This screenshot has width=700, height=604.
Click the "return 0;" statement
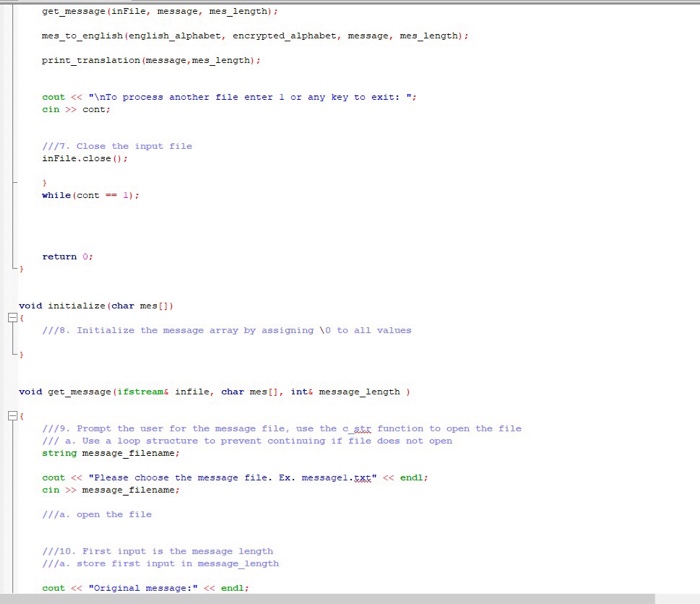click(x=67, y=257)
